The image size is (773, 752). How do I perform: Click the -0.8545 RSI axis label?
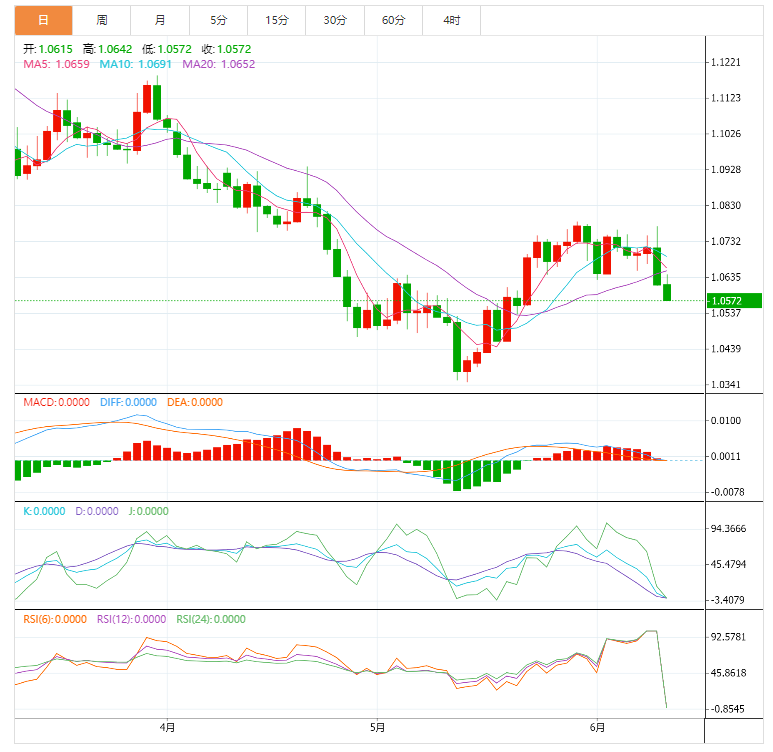[727, 709]
